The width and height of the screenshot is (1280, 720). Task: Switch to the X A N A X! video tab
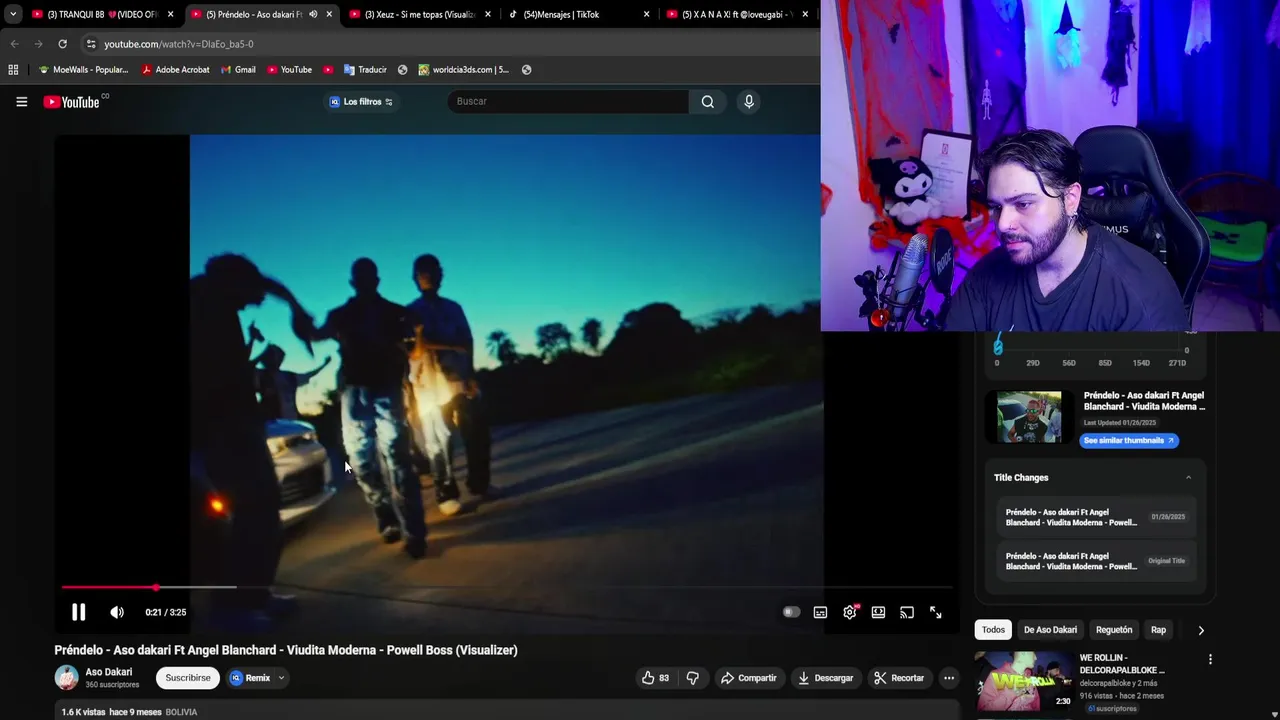point(735,14)
